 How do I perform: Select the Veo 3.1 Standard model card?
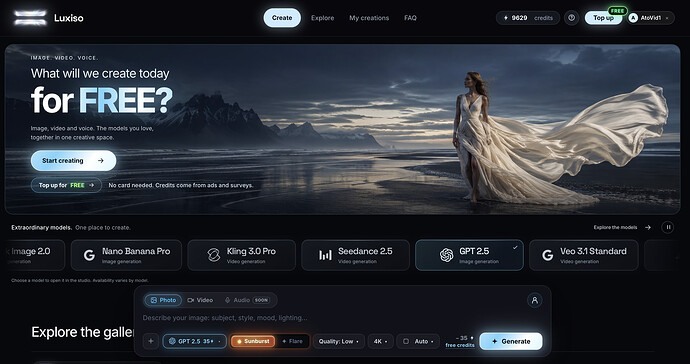pos(584,255)
